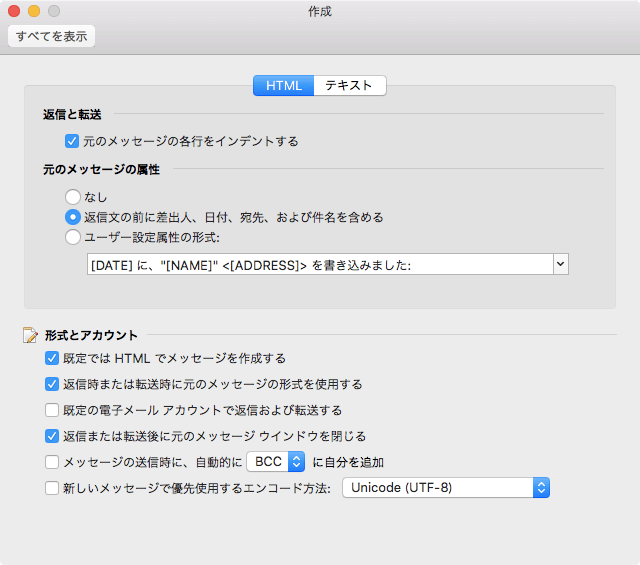Click the 形式とアカウント pencil note icon
Screen dimensions: 640x565
coord(30,335)
